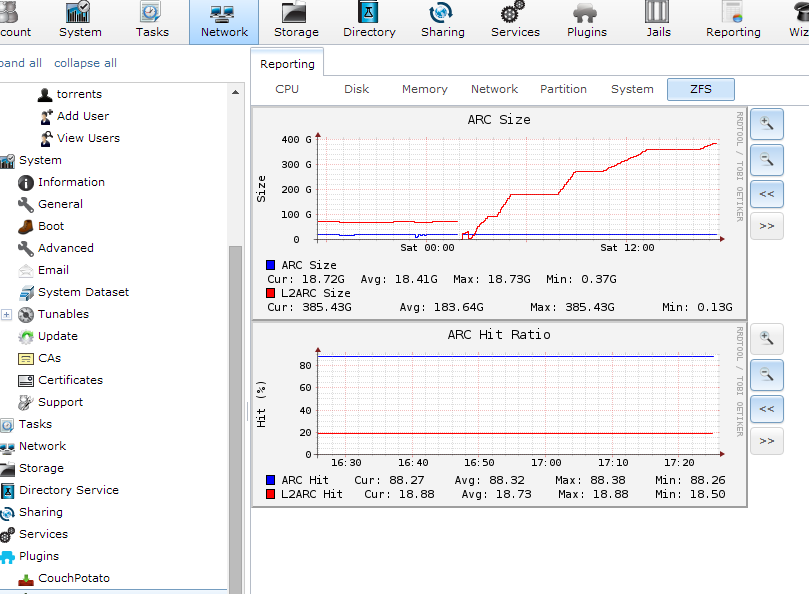Open Sharing from the top toolbar

[442, 21]
